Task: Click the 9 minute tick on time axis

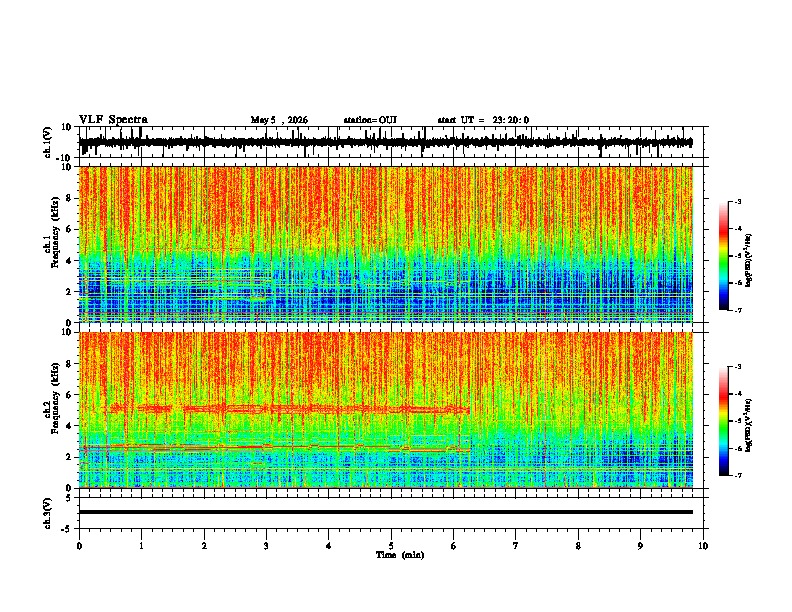Action: [640, 546]
